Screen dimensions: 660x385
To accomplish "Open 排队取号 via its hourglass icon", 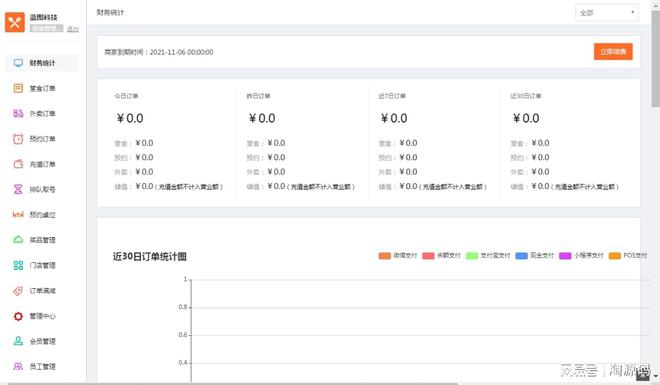I will 18,189.
